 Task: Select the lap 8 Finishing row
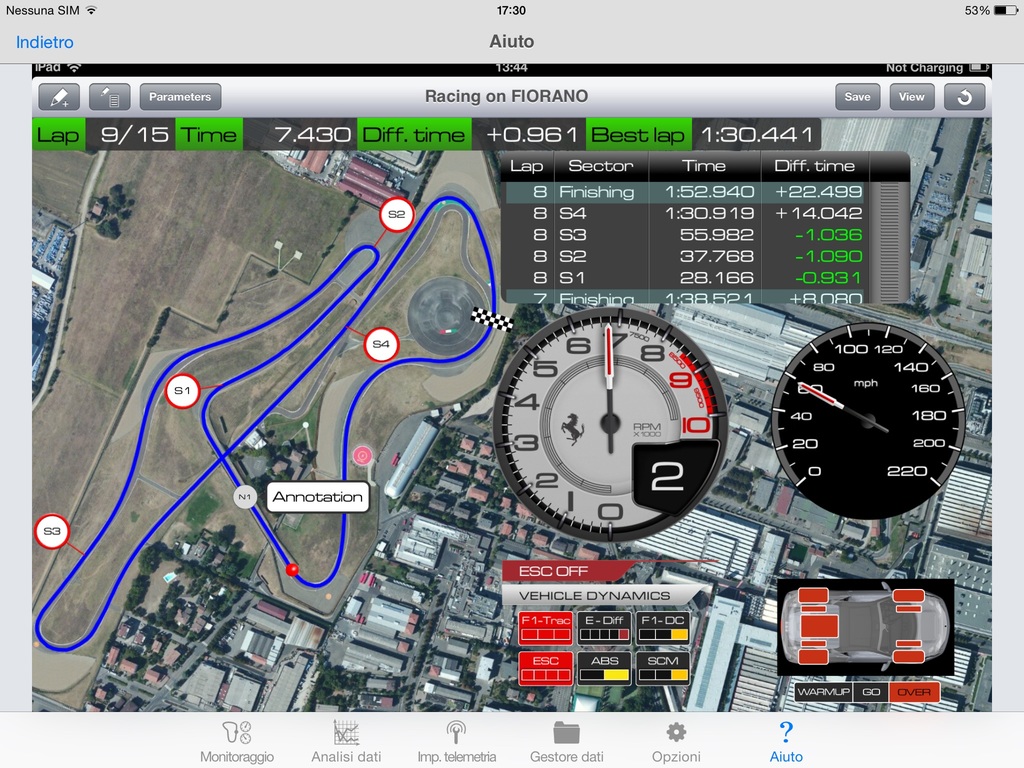pyautogui.click(x=684, y=192)
